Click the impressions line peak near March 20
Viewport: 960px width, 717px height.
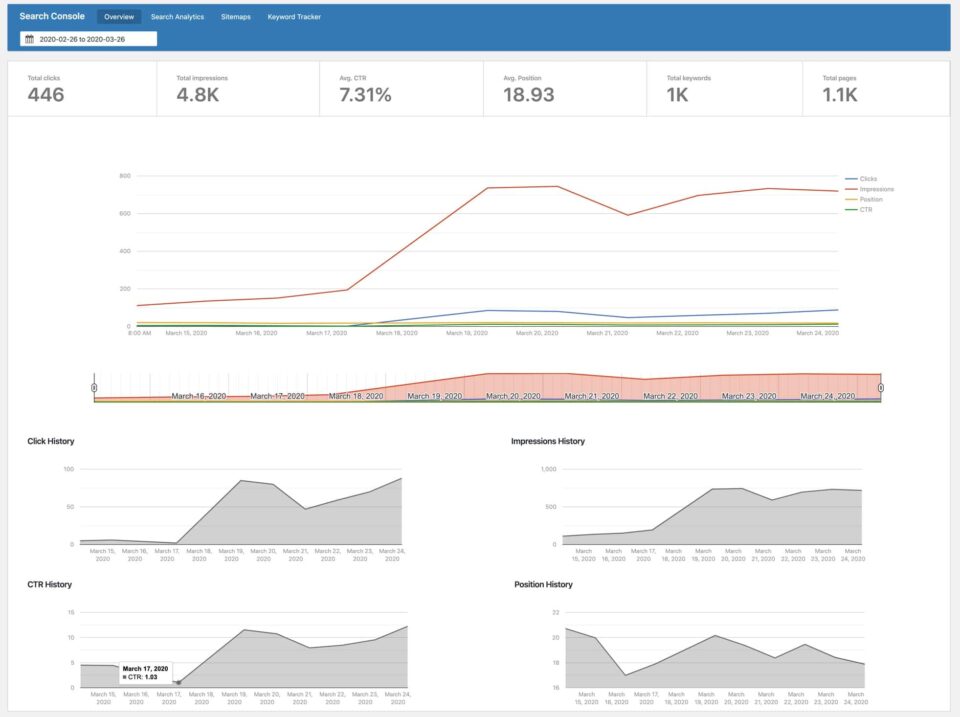(556, 186)
